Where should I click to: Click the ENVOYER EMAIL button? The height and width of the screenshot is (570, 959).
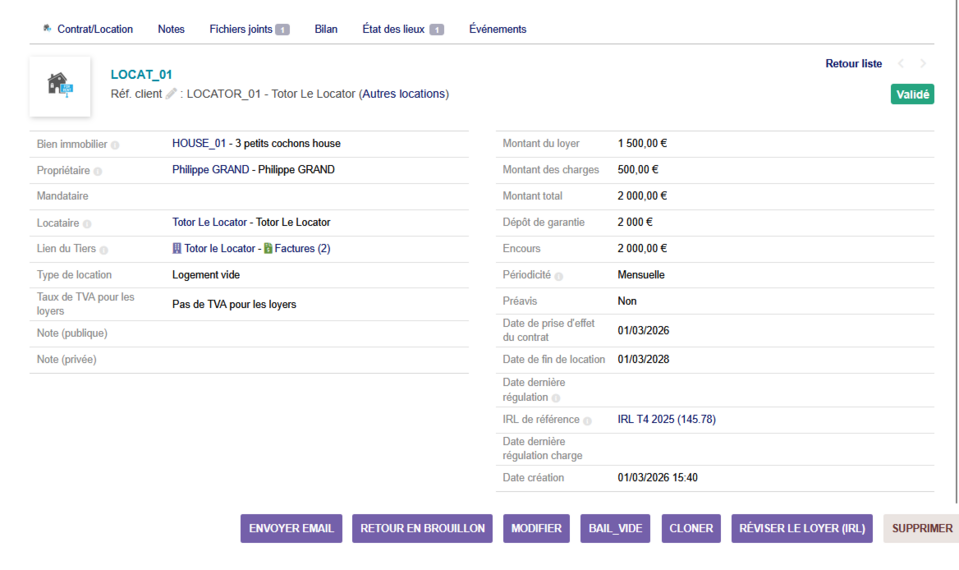pyautogui.click(x=291, y=528)
